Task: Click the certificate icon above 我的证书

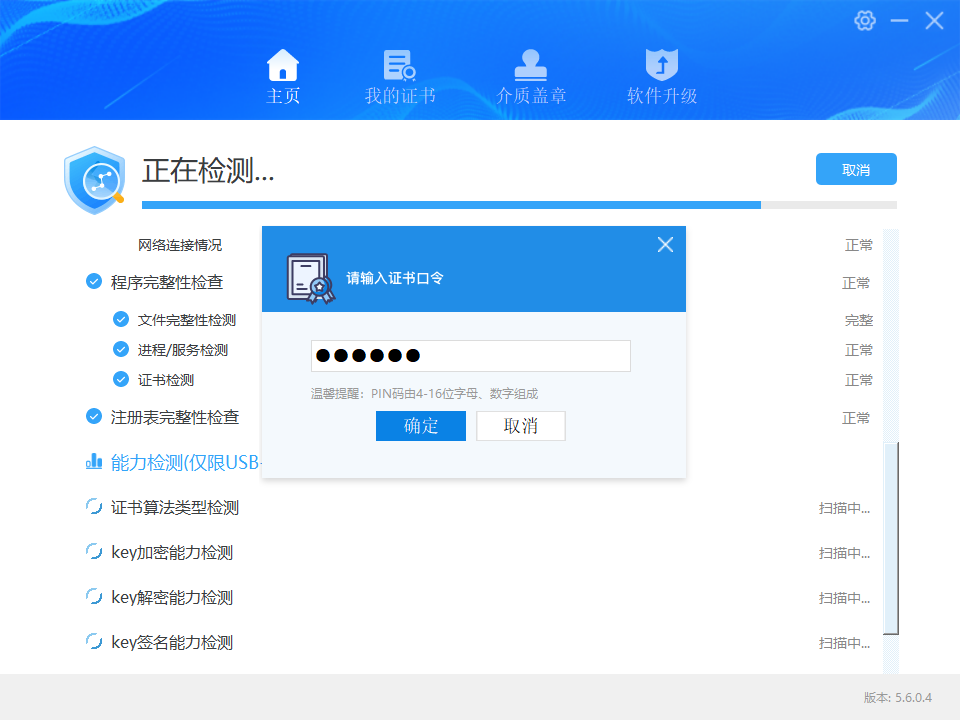Action: coord(400,65)
